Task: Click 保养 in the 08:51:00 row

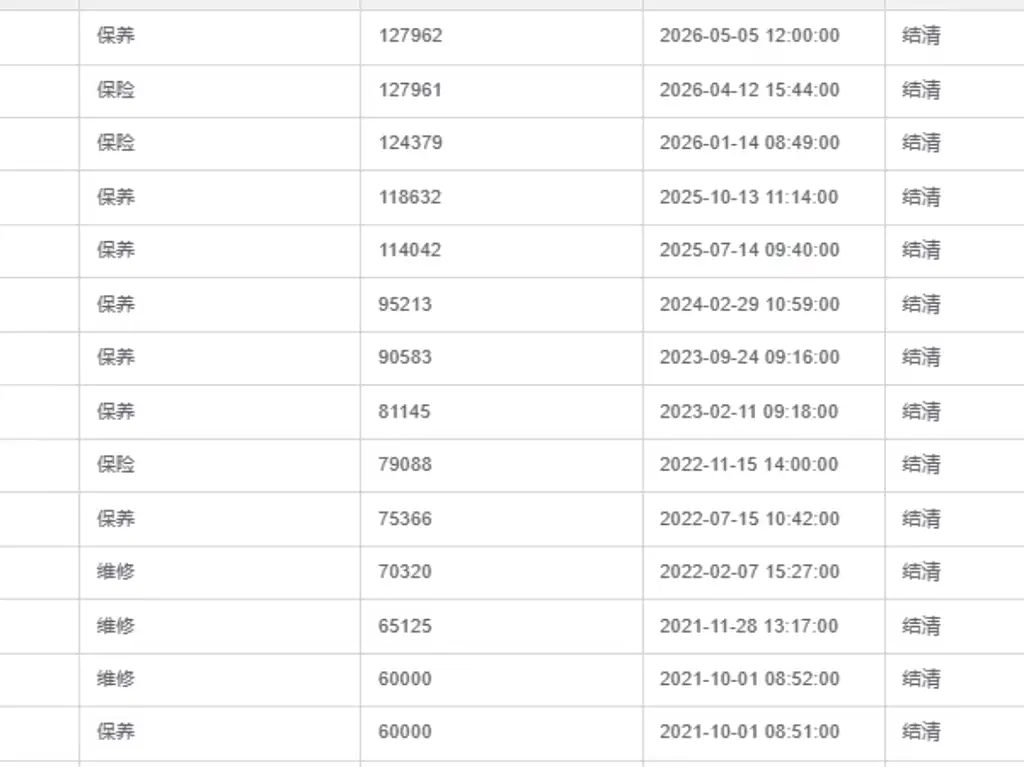Action: pos(116,731)
